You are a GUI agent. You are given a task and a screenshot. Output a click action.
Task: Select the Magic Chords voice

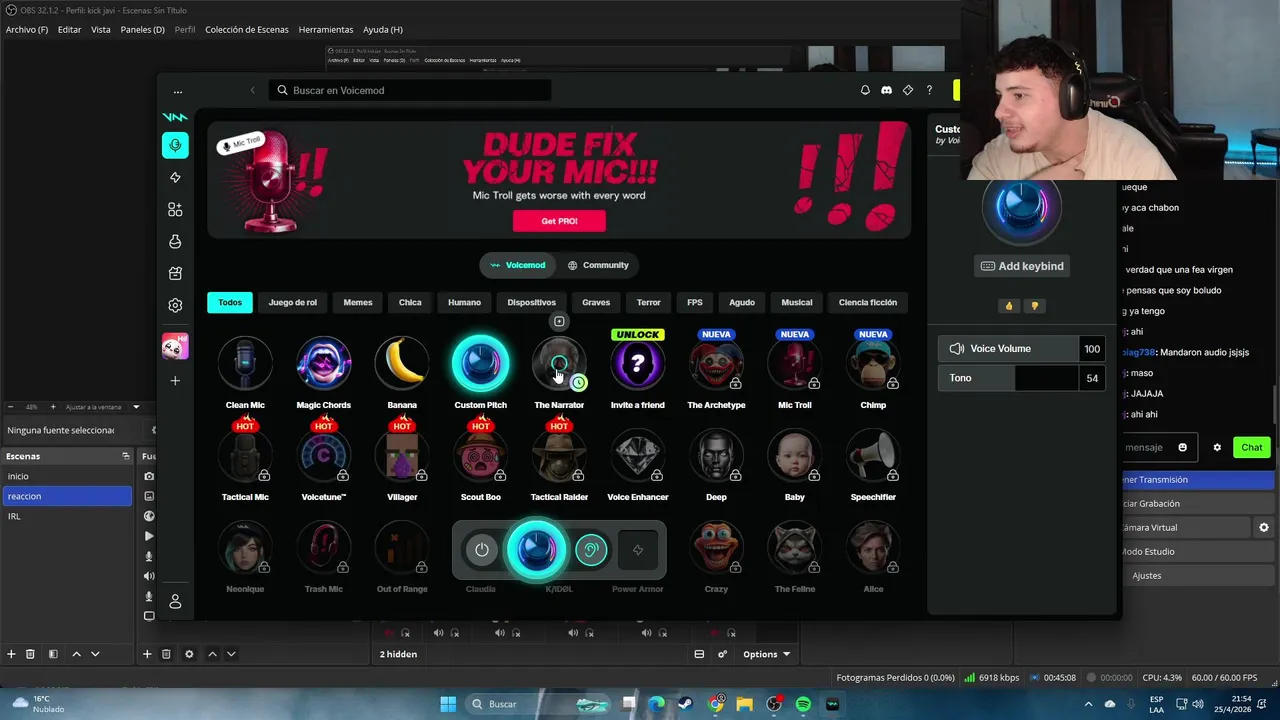pyautogui.click(x=324, y=363)
